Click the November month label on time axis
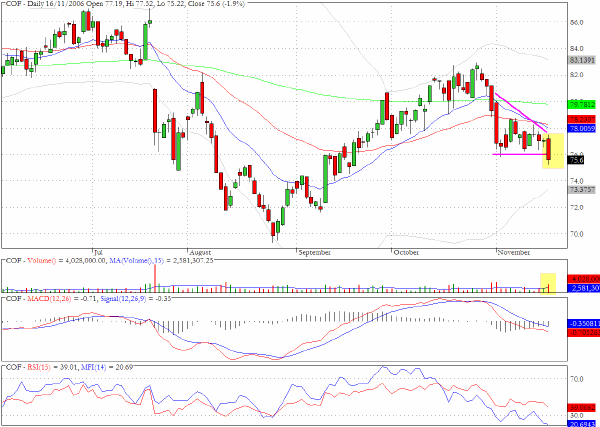600x427 pixels. click(x=514, y=253)
